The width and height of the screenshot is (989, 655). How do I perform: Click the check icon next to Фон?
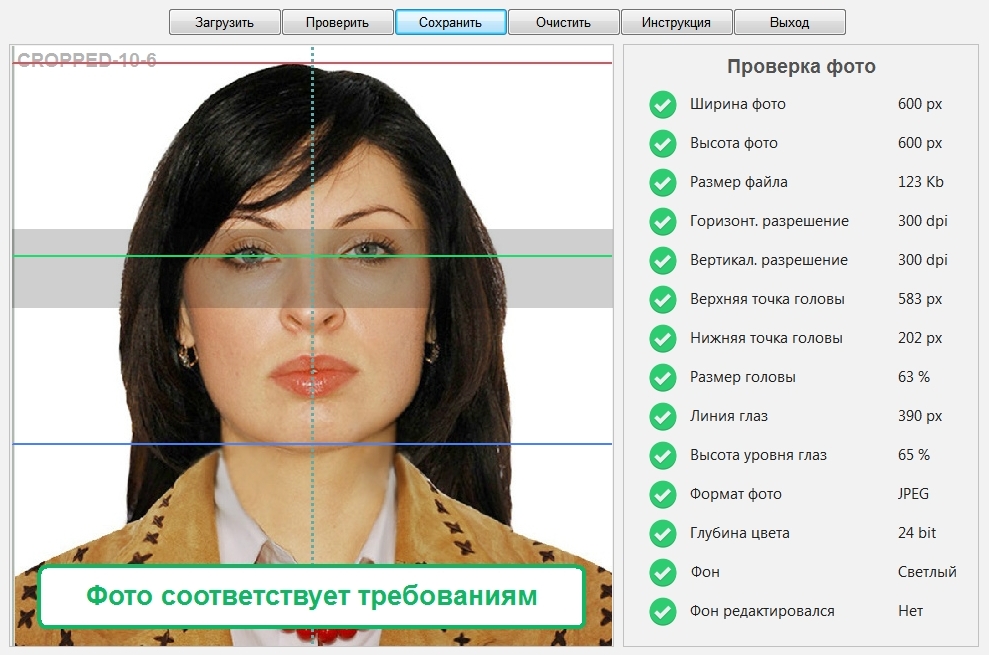pyautogui.click(x=663, y=572)
